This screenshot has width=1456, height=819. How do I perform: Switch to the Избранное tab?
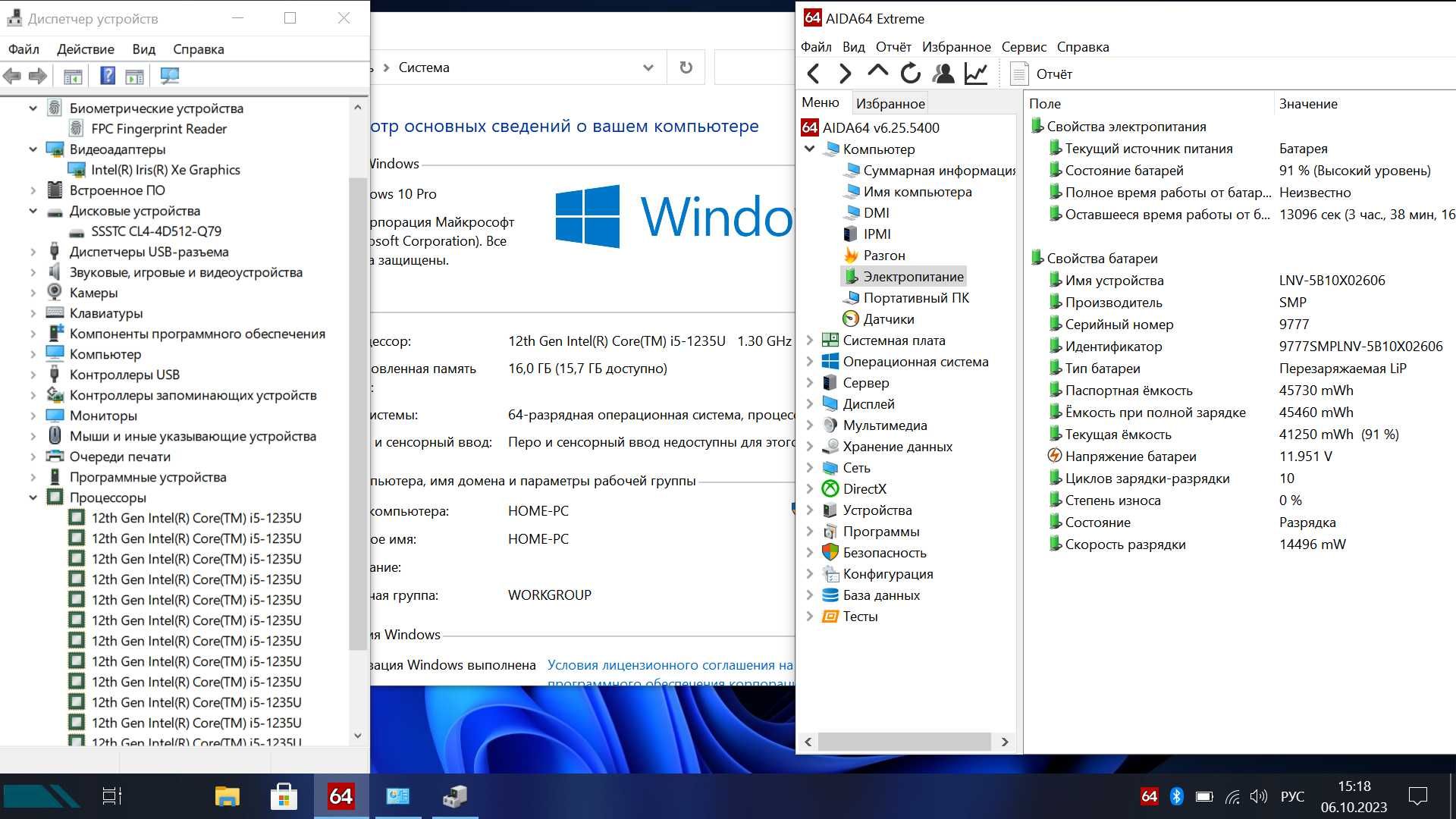click(890, 103)
